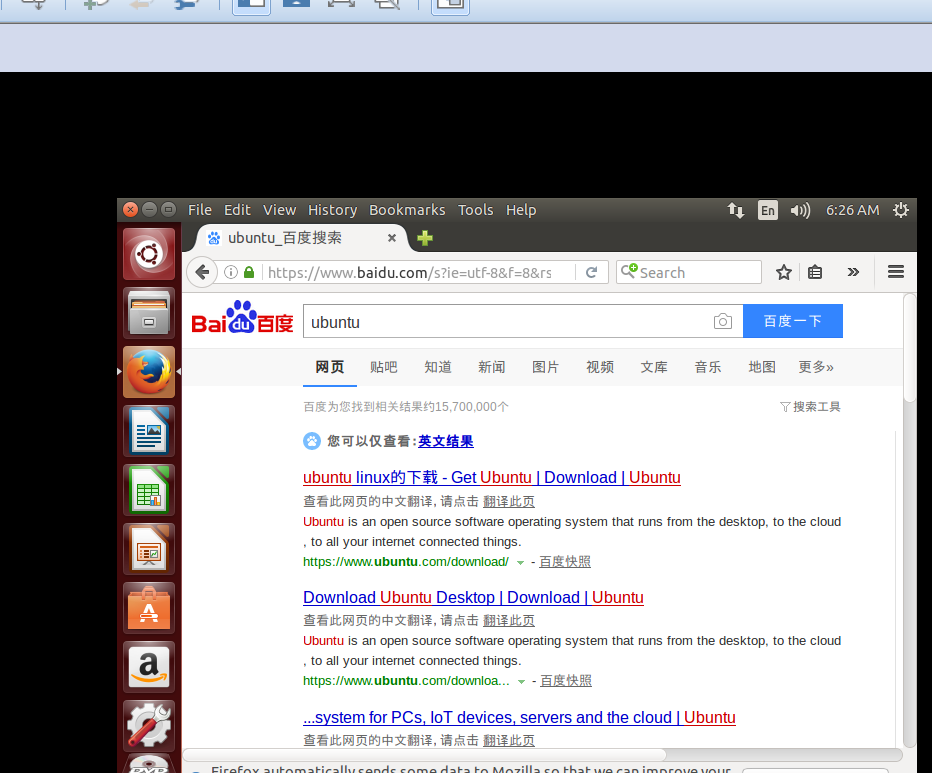Show site information icon in URL bar
This screenshot has width=932, height=773.
click(231, 272)
